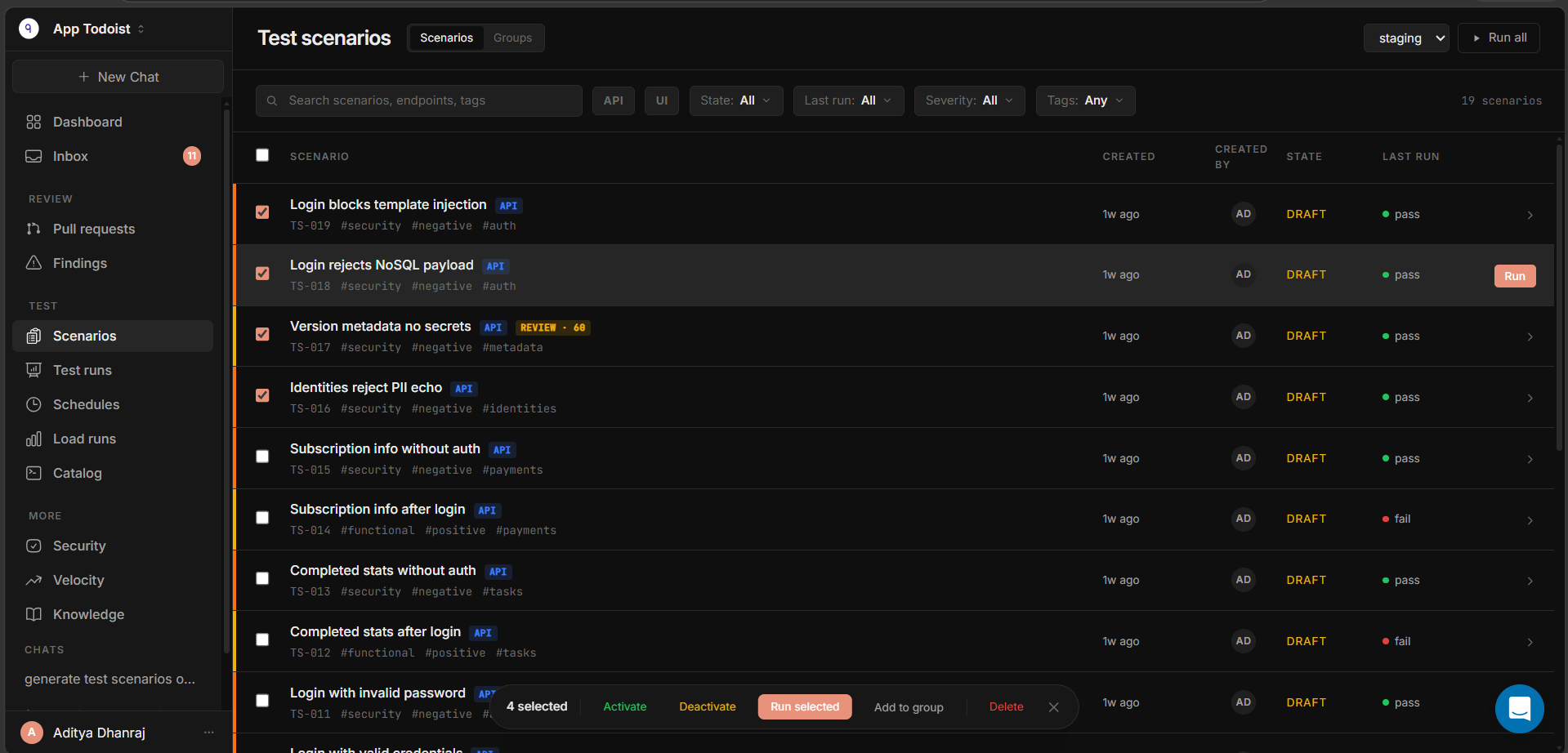Uncheck Identities reject PII echo checkbox
The height and width of the screenshot is (753, 1568).
[x=262, y=395]
